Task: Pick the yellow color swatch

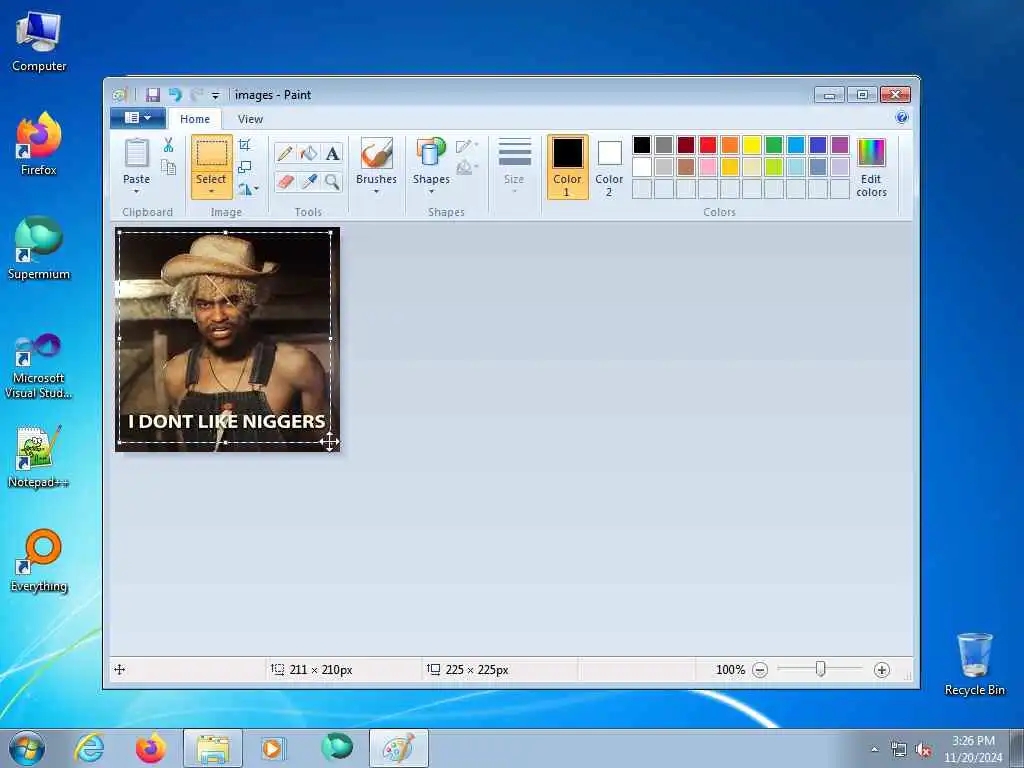Action: [752, 145]
